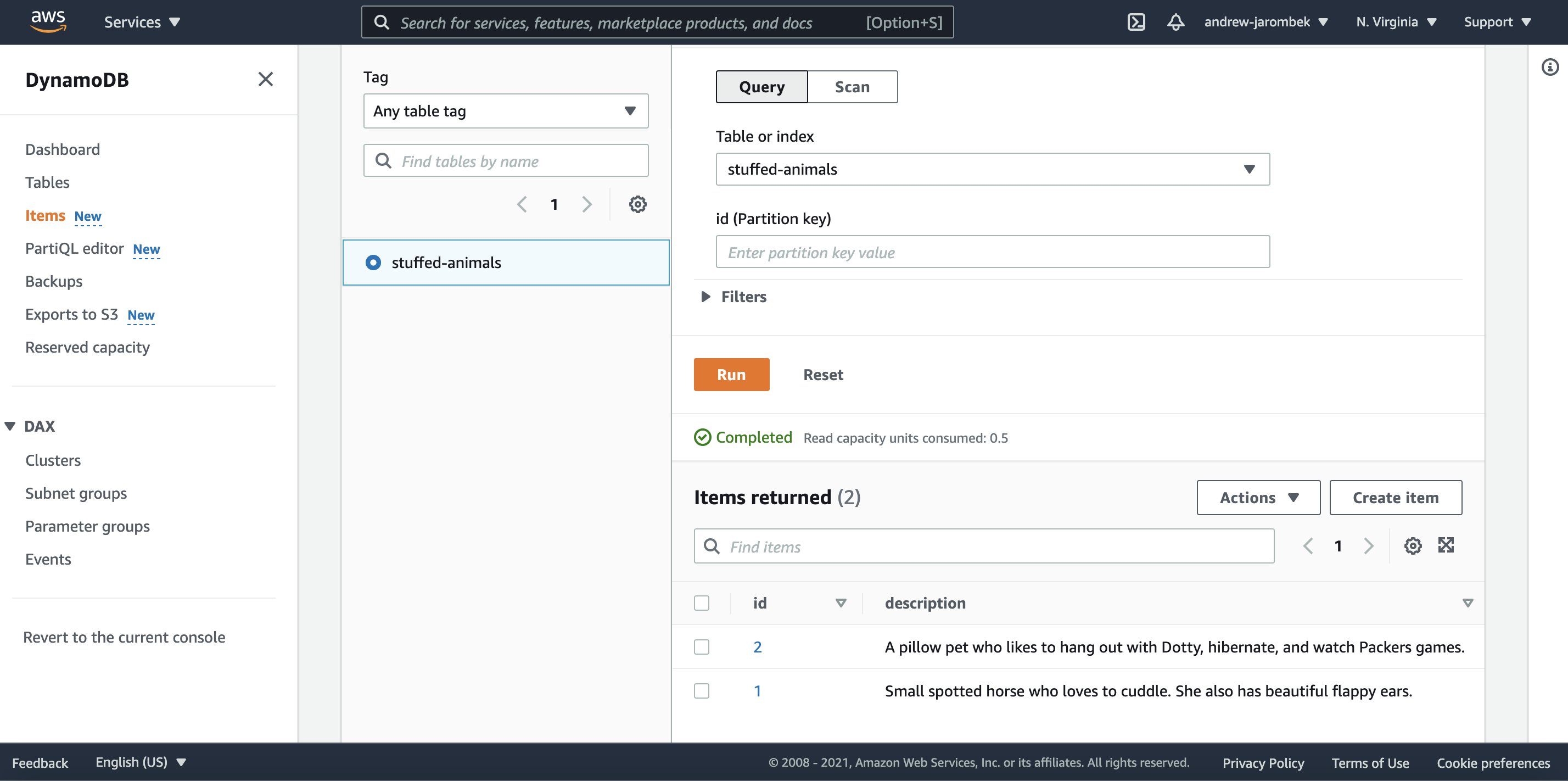Click 'Small spotted horse' description cell

pyautogui.click(x=1148, y=690)
